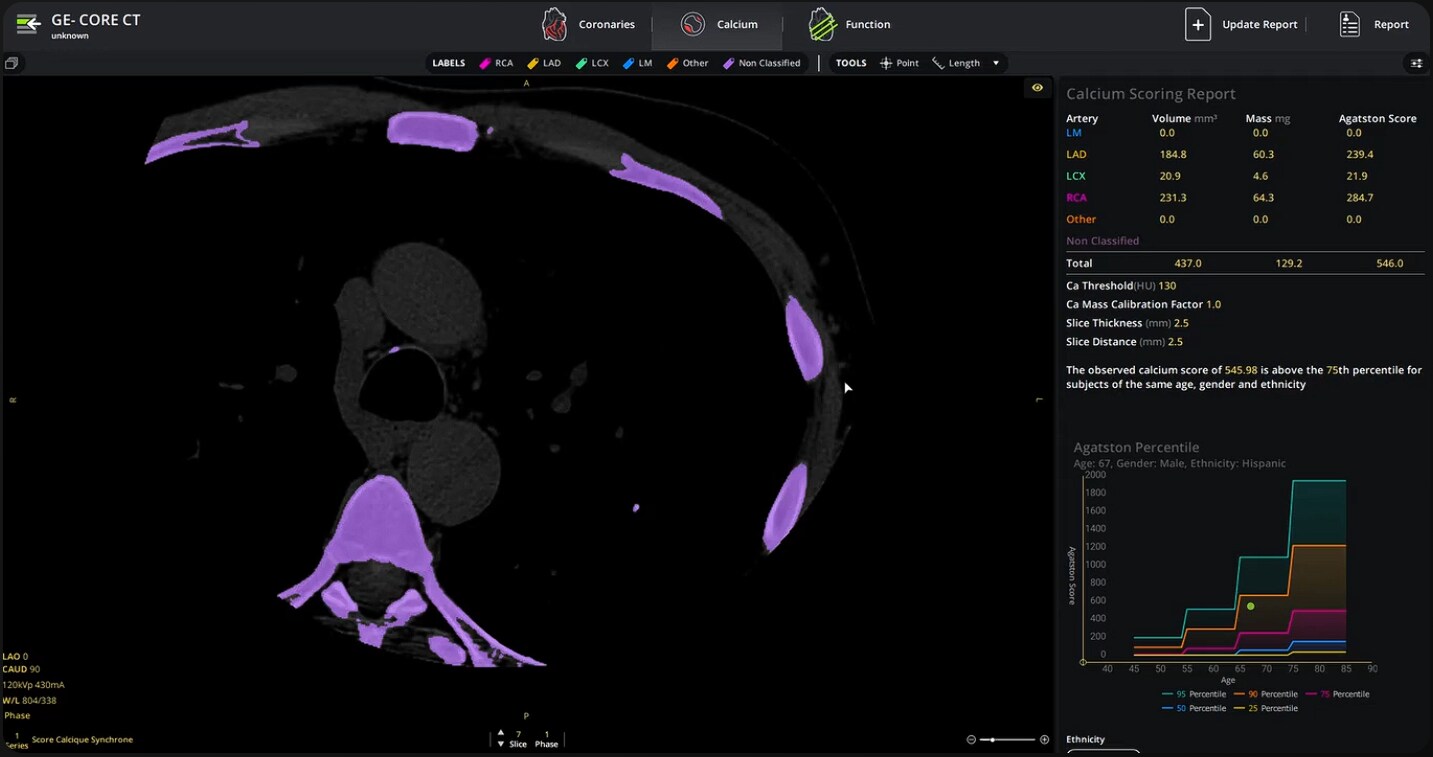Click the 120kVp 430mA overlay text
Viewport: 1433px width, 757px height.
click(33, 685)
